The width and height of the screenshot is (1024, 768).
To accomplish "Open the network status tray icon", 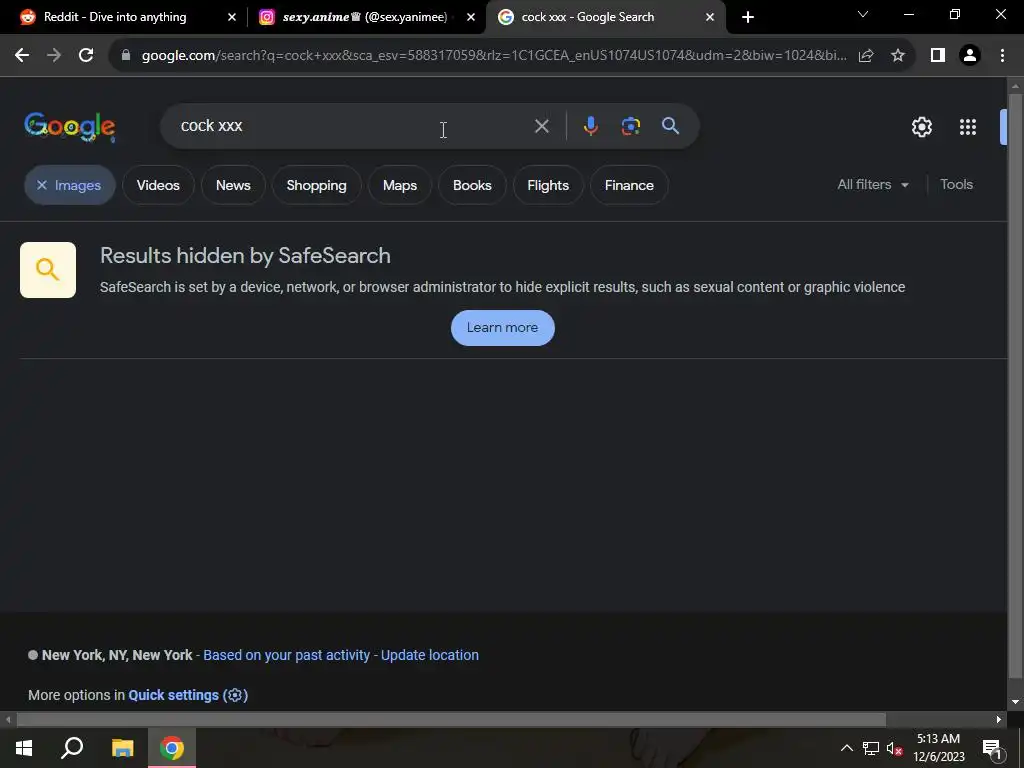I will coord(871,749).
